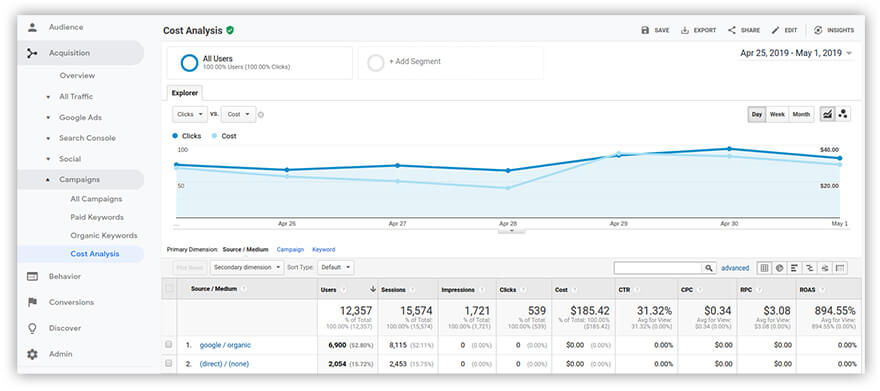Click the Acquisition branching-arrows icon
The height and width of the screenshot is (391, 880).
tap(32, 53)
